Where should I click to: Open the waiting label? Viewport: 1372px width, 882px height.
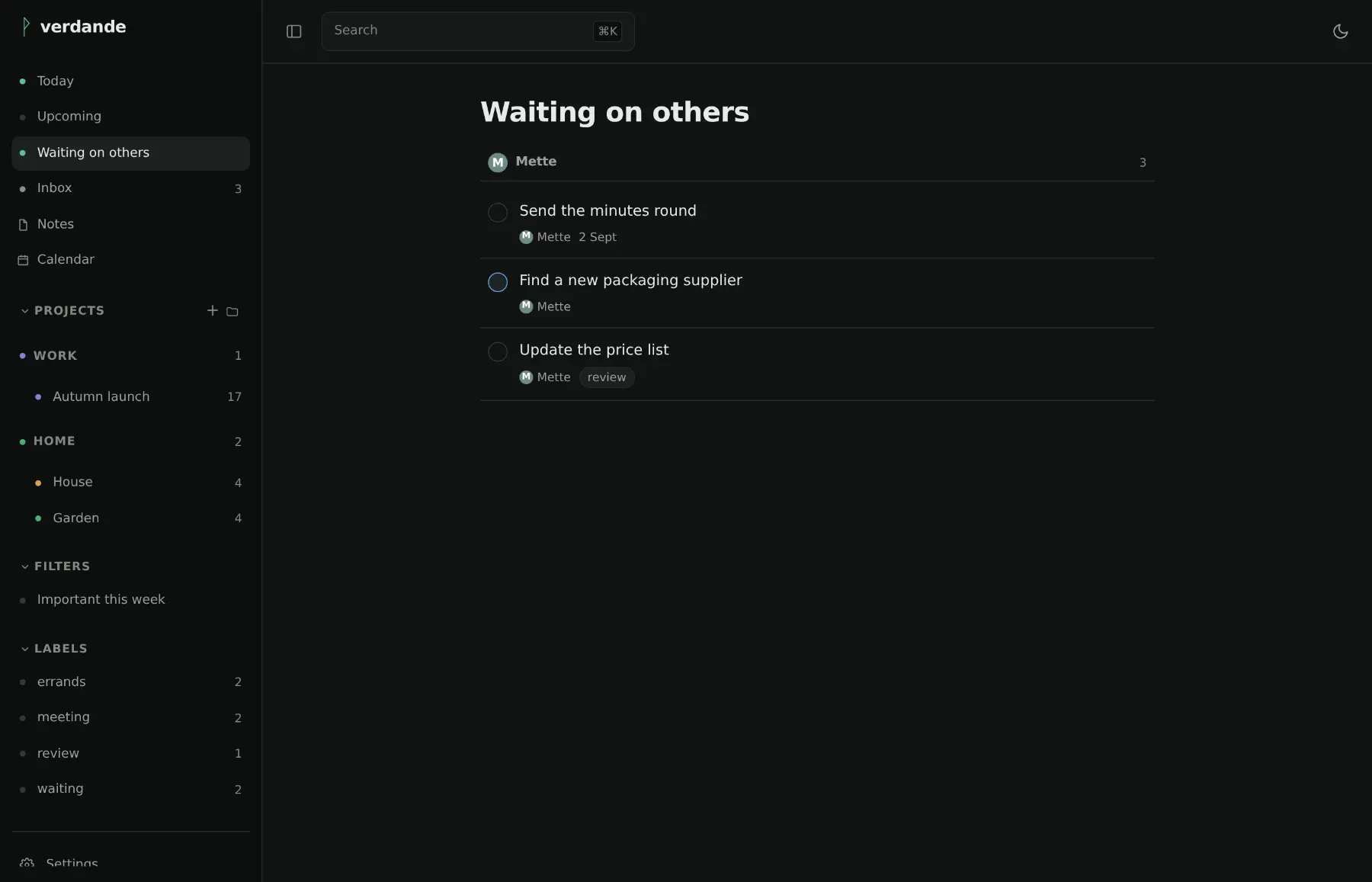click(130, 789)
